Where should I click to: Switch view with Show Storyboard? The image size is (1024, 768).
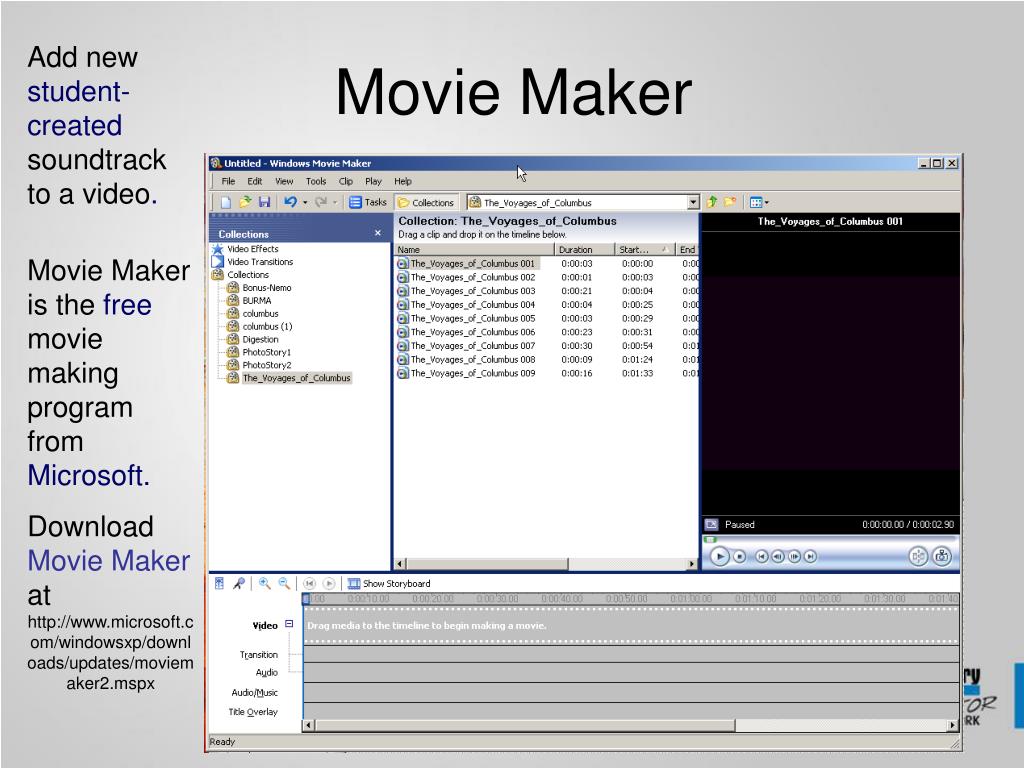389,584
